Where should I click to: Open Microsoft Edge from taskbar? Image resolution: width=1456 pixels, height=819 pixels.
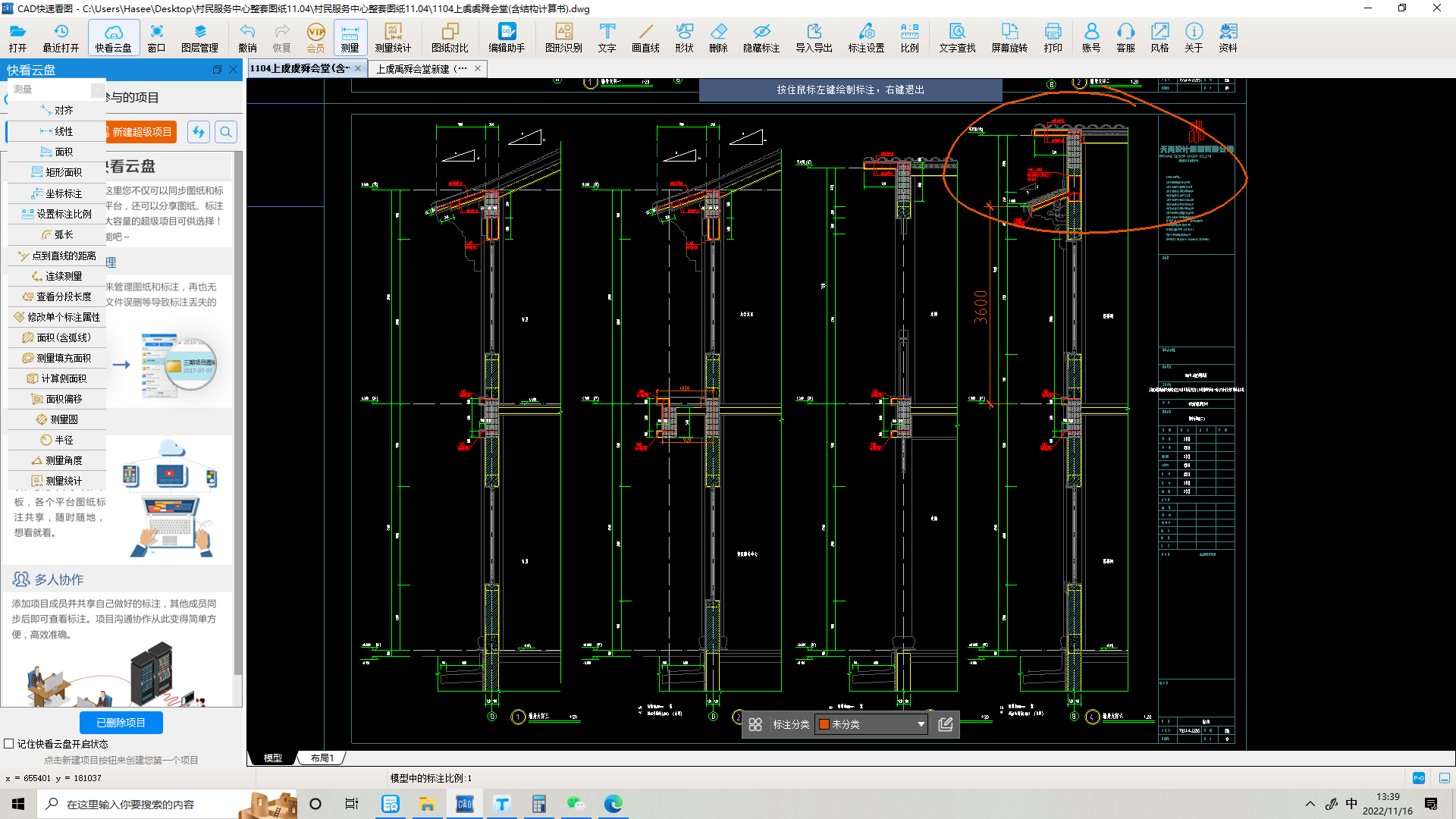point(613,804)
